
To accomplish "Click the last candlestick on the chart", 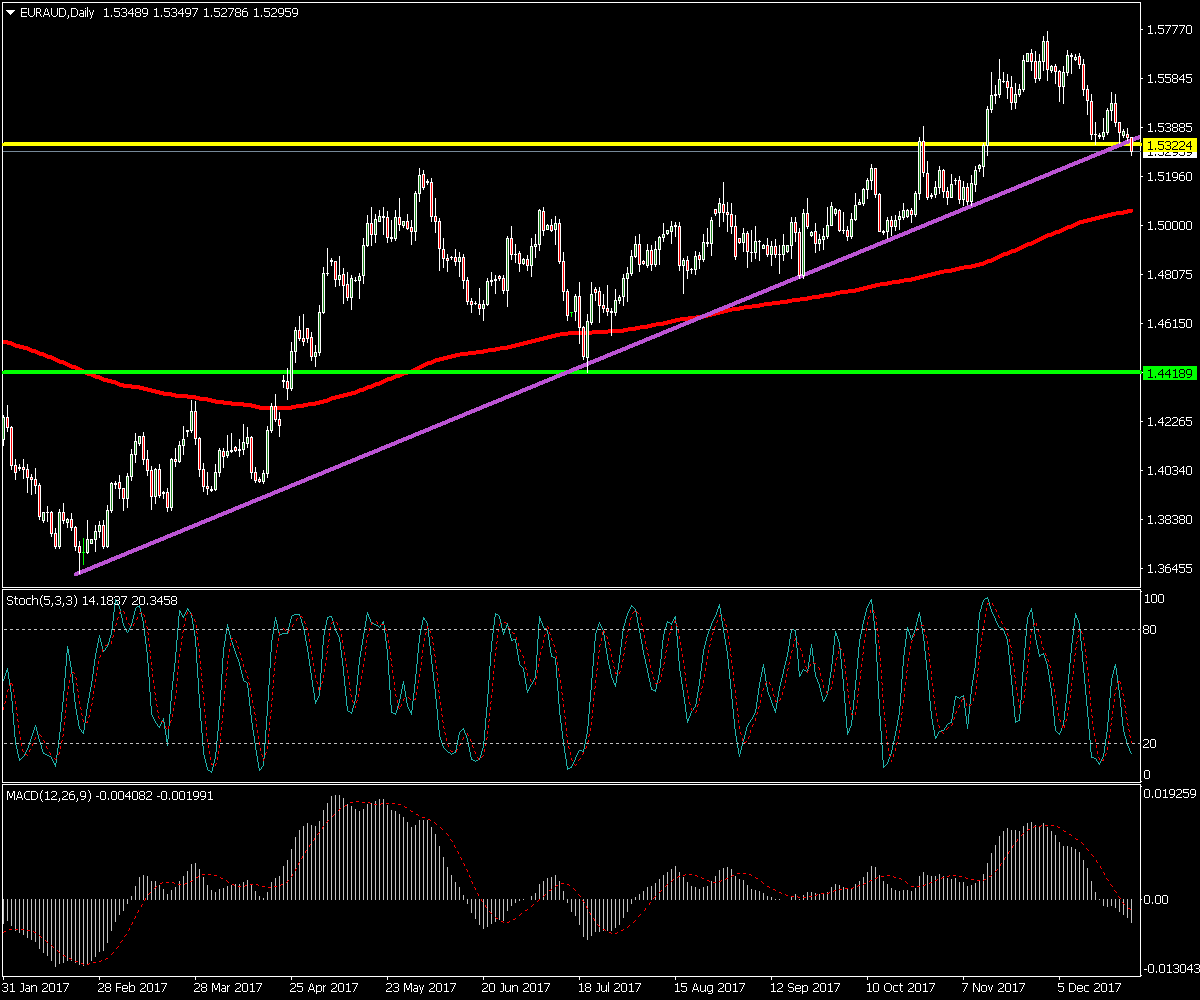I will coord(1133,146).
